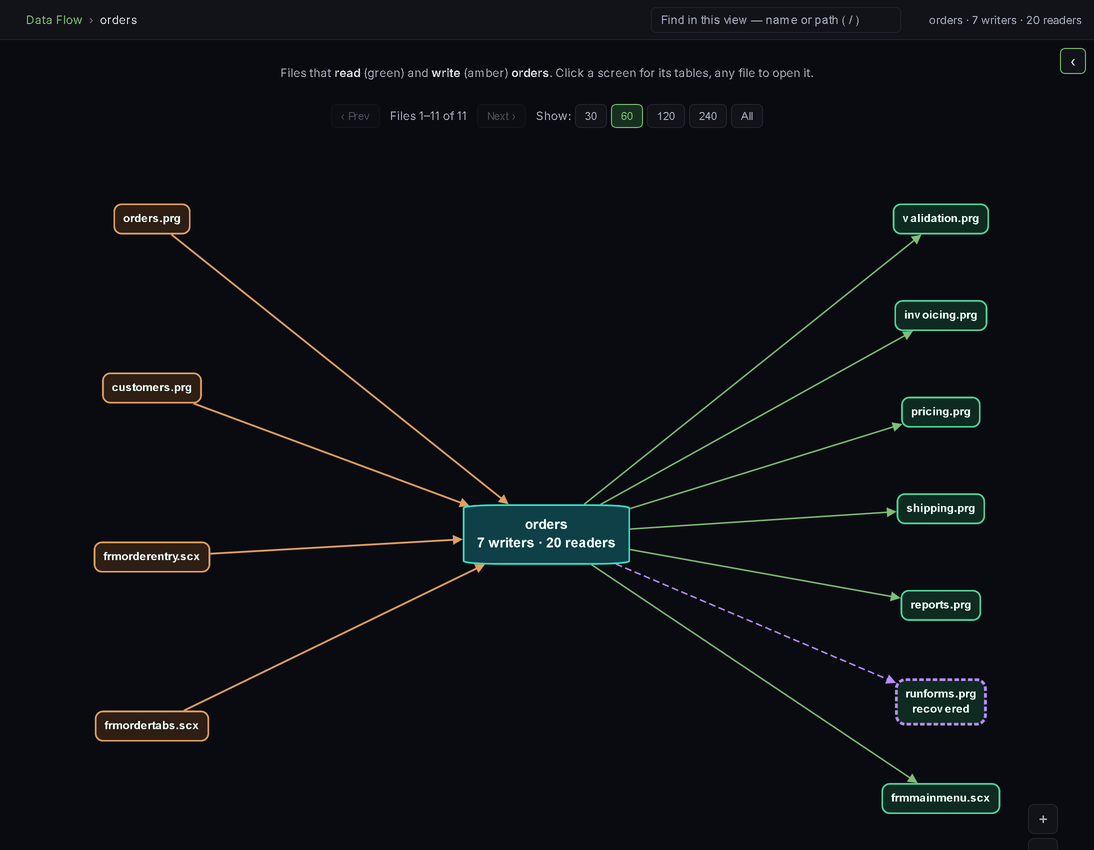Click the central orders table node
The height and width of the screenshot is (850, 1094).
click(x=546, y=534)
